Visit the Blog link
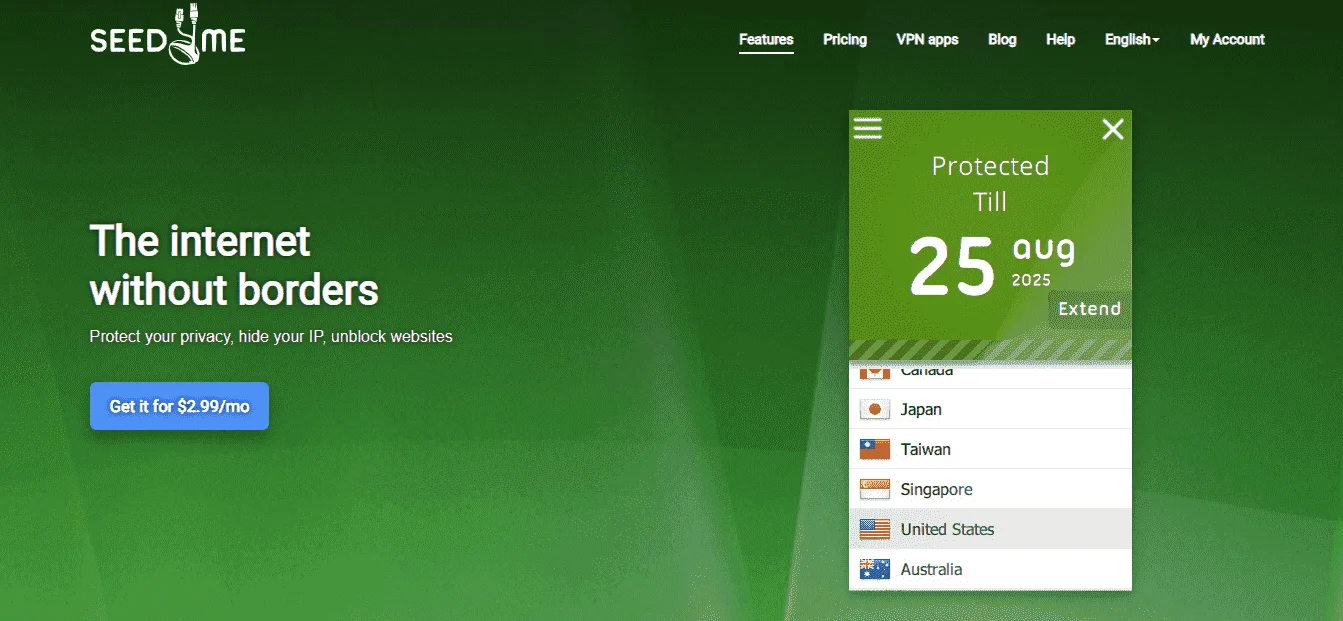Viewport: 1343px width, 621px height. (x=1002, y=40)
